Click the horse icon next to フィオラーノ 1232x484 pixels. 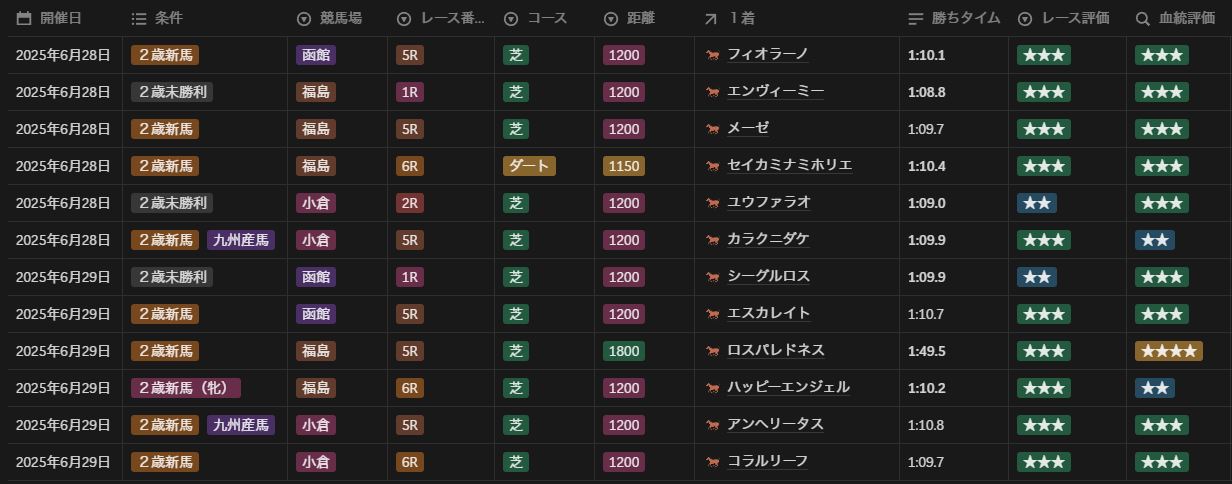[x=712, y=55]
